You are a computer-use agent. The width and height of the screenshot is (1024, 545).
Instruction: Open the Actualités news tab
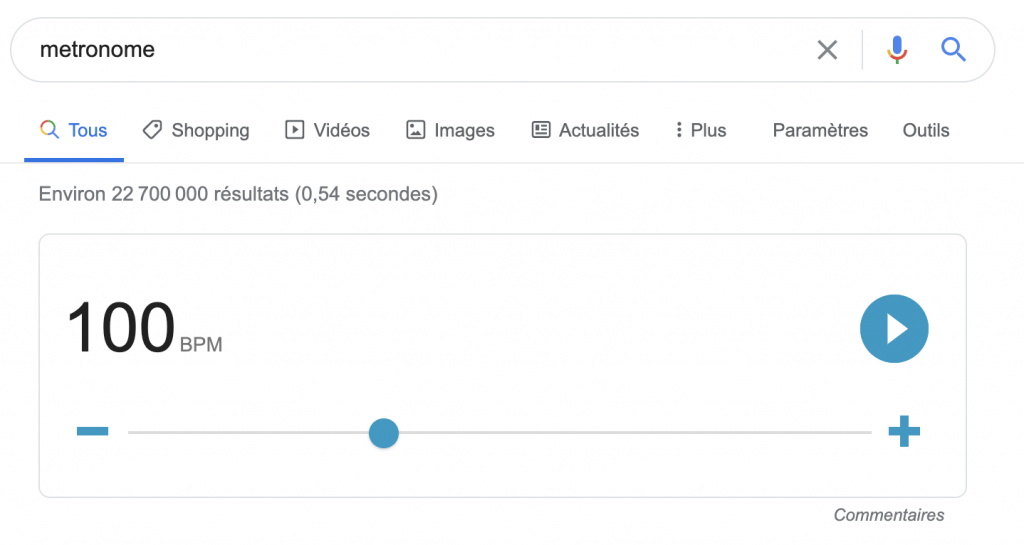(x=585, y=130)
